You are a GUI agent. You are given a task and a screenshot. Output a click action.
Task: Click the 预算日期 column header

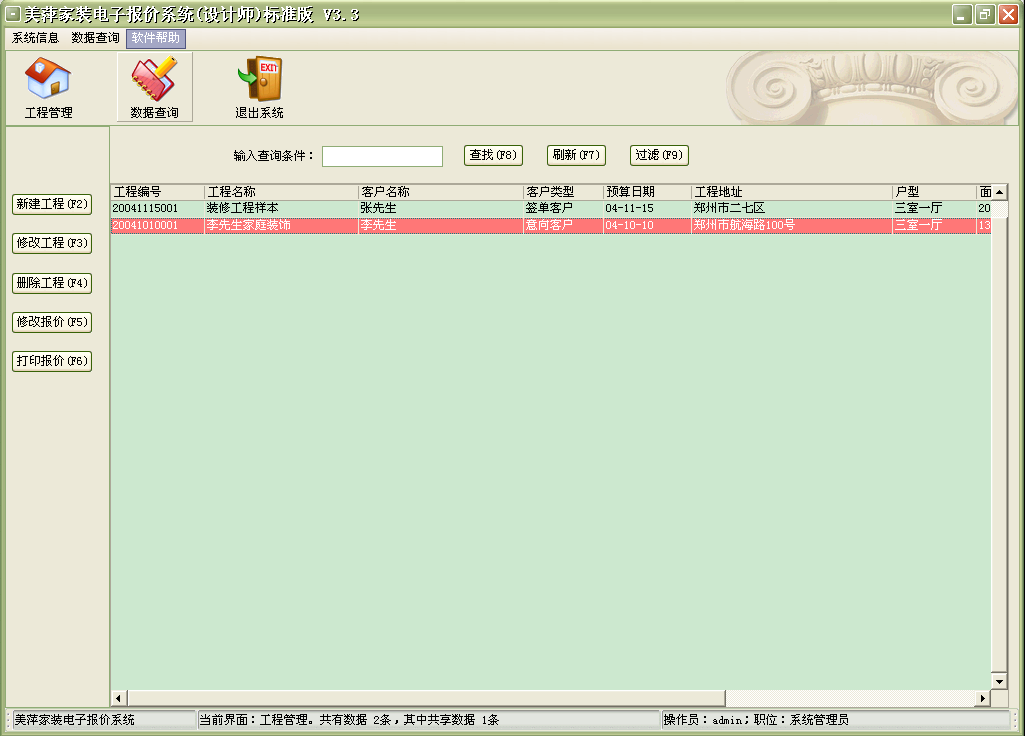point(648,192)
